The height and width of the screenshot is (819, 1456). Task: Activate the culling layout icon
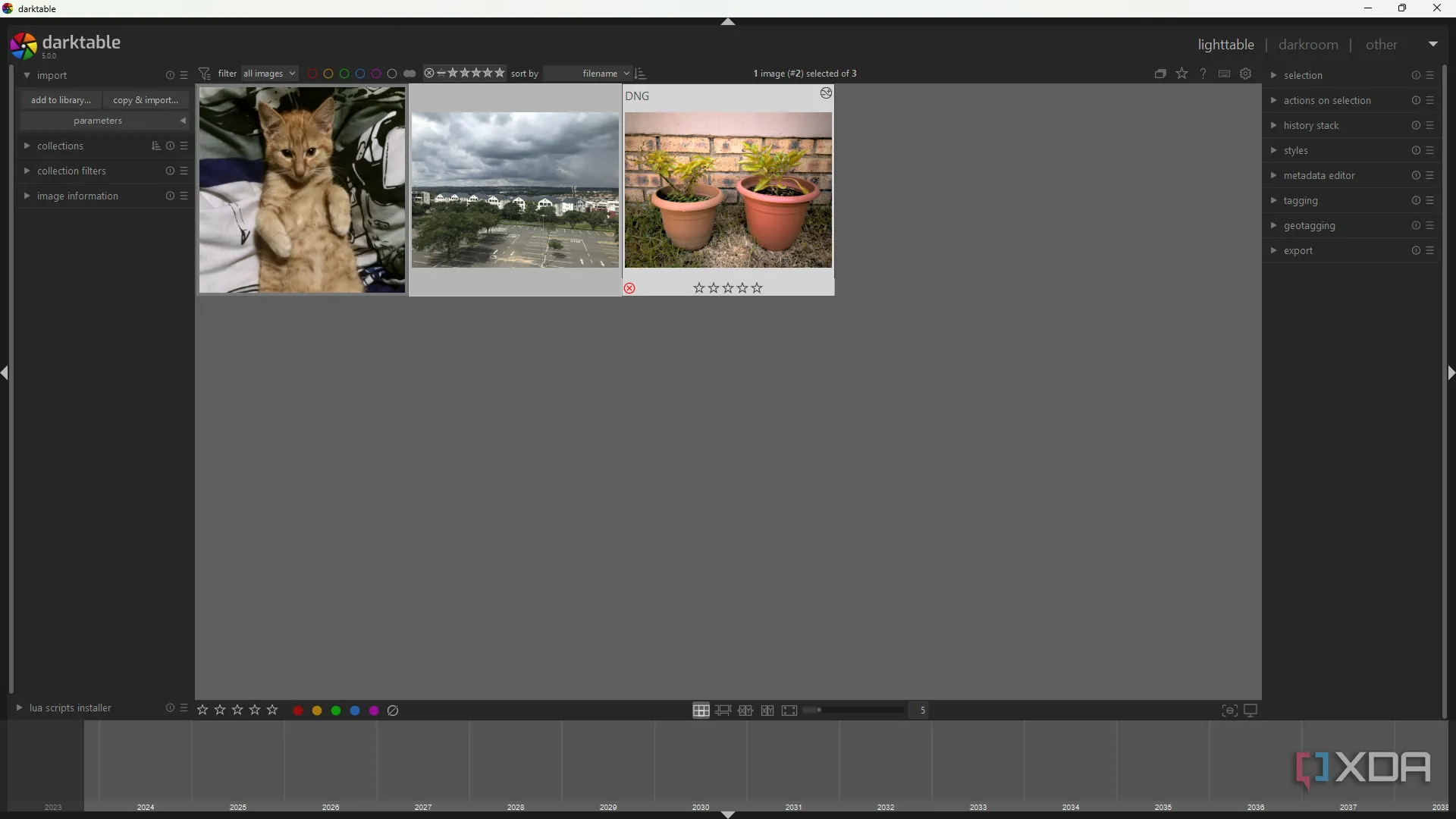pyautogui.click(x=745, y=711)
